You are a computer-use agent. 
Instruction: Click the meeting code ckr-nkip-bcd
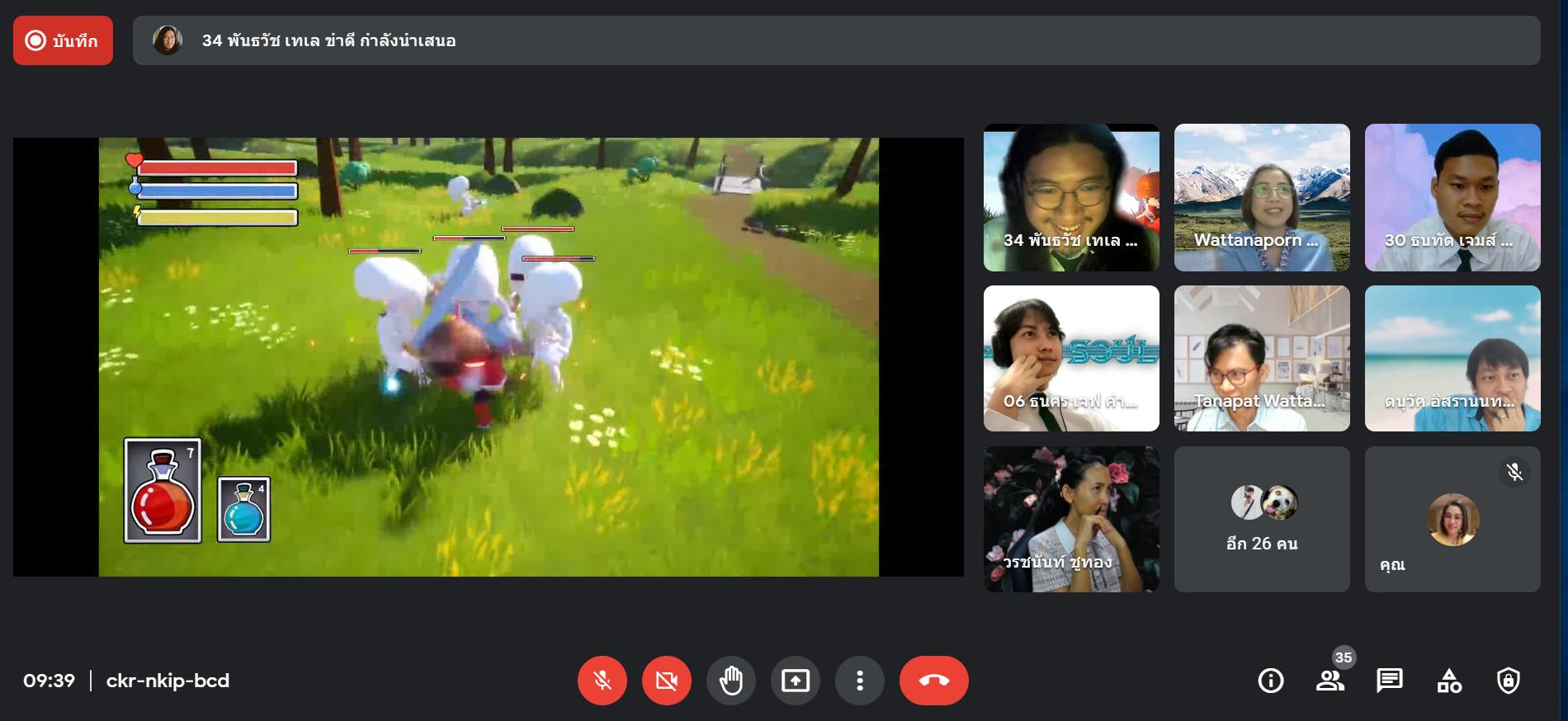168,681
